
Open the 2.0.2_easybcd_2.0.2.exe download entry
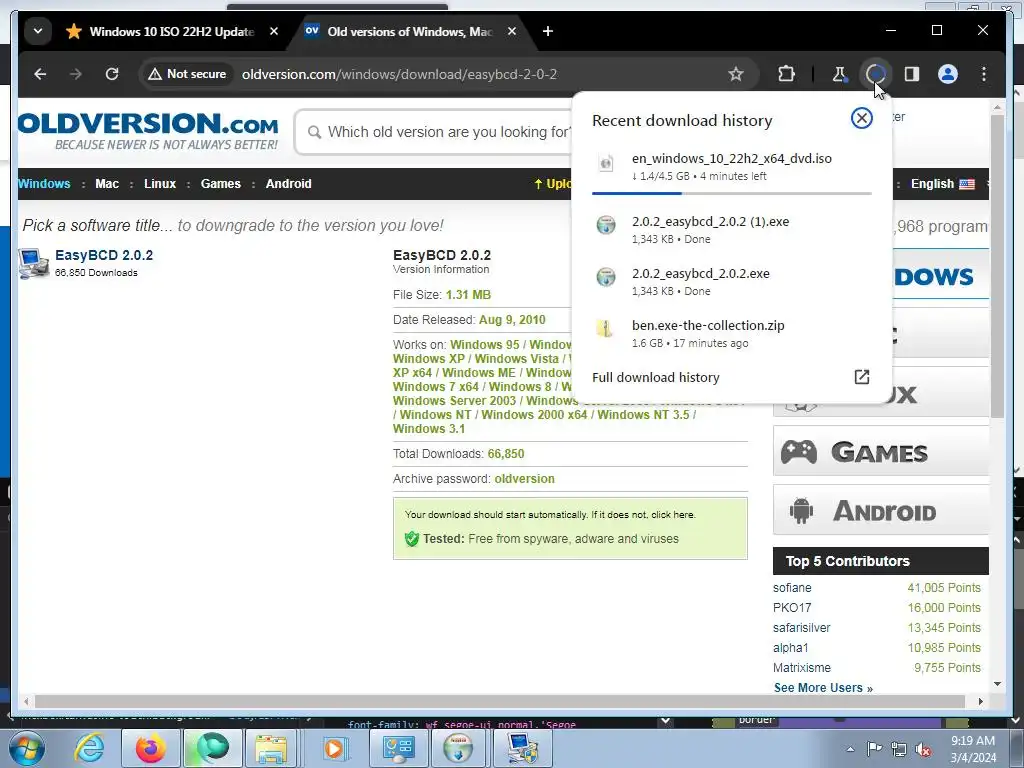coord(731,281)
